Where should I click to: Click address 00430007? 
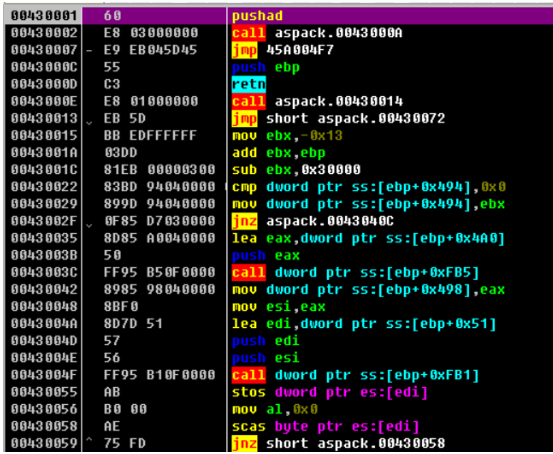point(44,50)
